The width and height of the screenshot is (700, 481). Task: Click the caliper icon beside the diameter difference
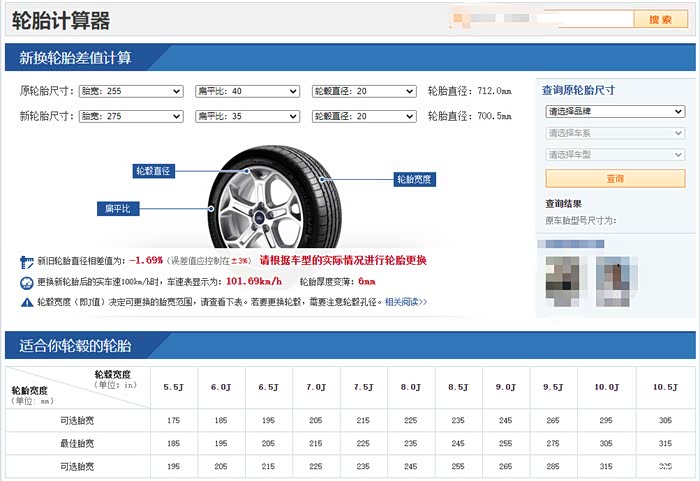(x=26, y=262)
